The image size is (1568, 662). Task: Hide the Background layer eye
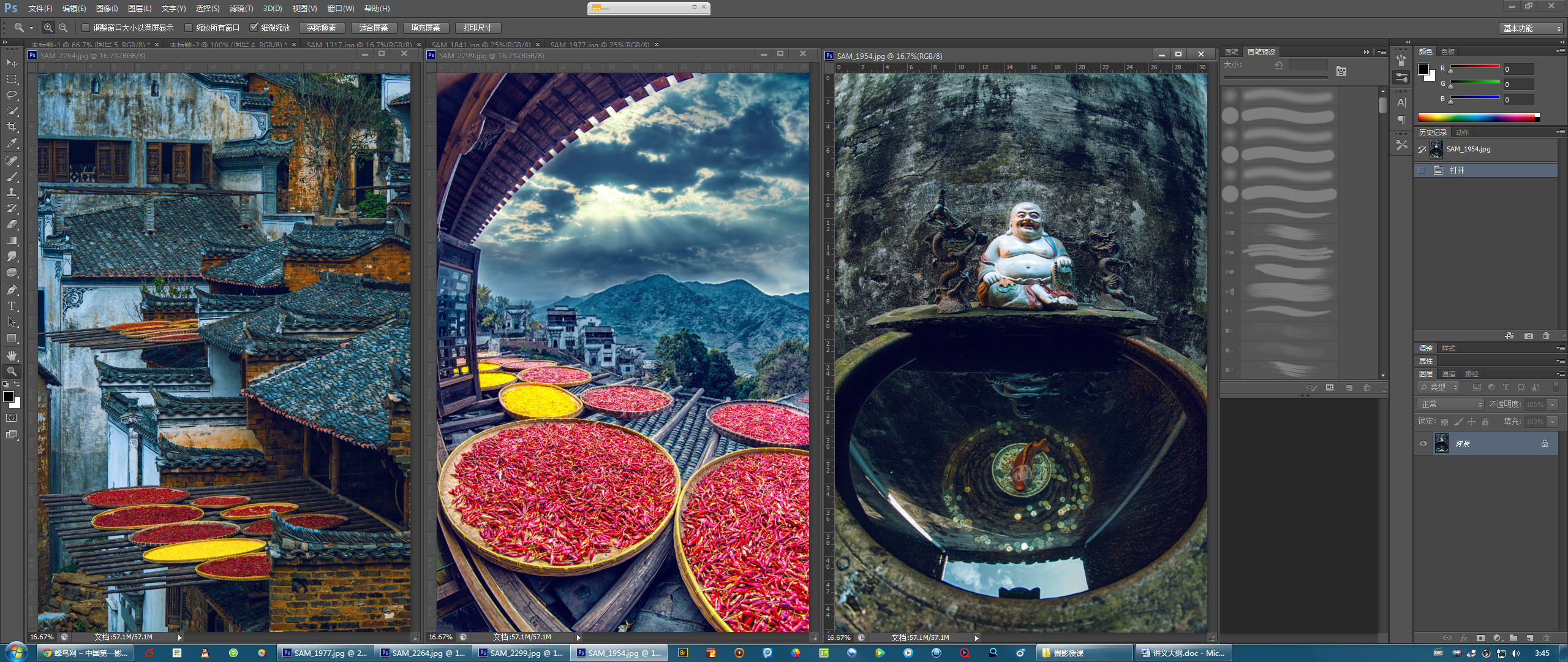(1423, 443)
